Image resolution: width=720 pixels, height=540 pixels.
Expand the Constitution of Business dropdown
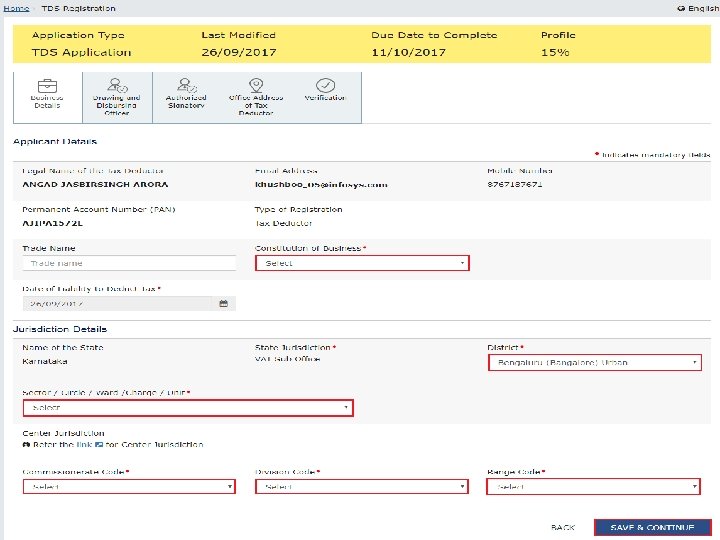click(x=362, y=263)
